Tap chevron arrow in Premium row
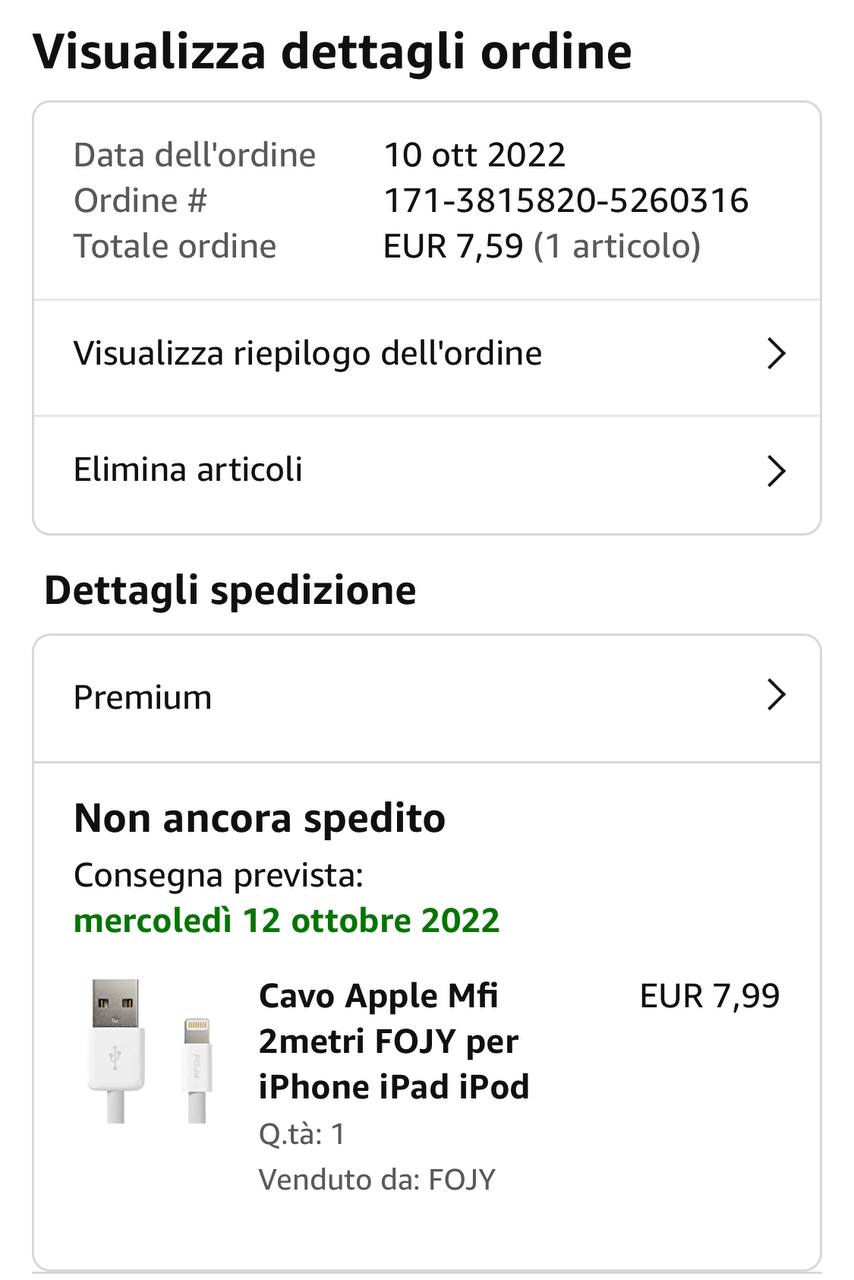Viewport: 854px width, 1280px height. pyautogui.click(x=776, y=695)
